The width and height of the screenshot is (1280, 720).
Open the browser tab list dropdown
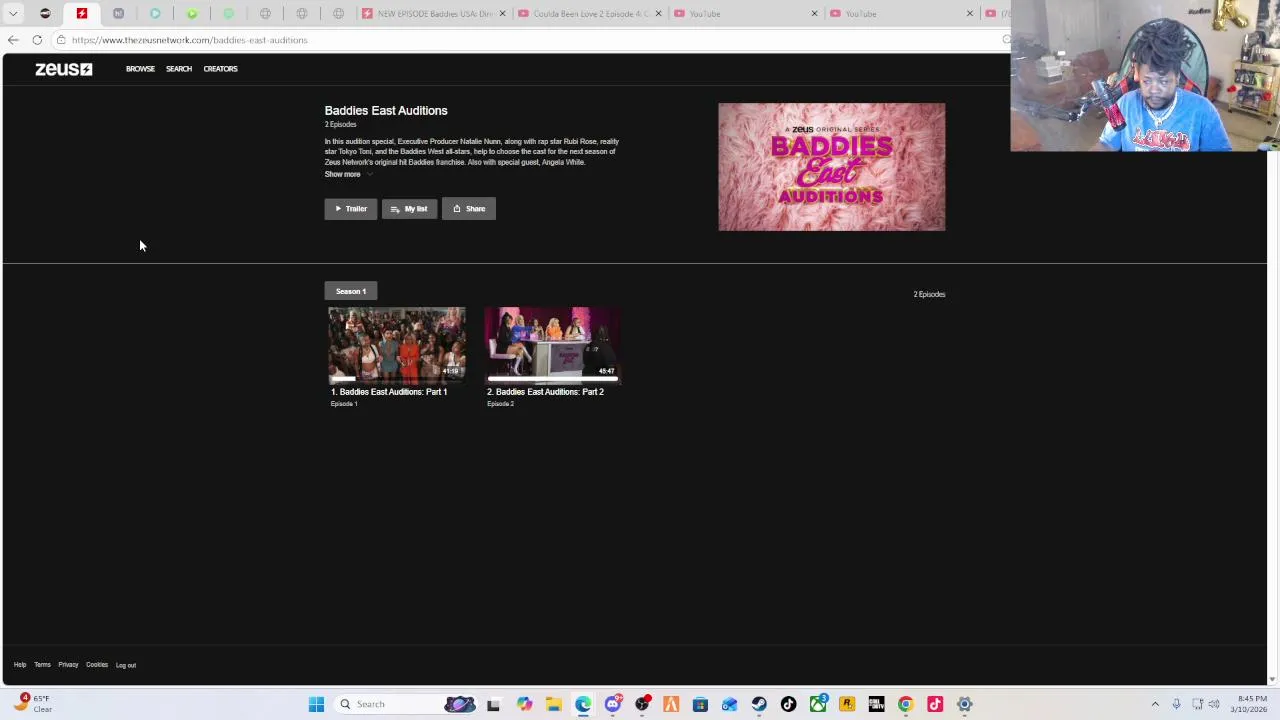[x=13, y=14]
